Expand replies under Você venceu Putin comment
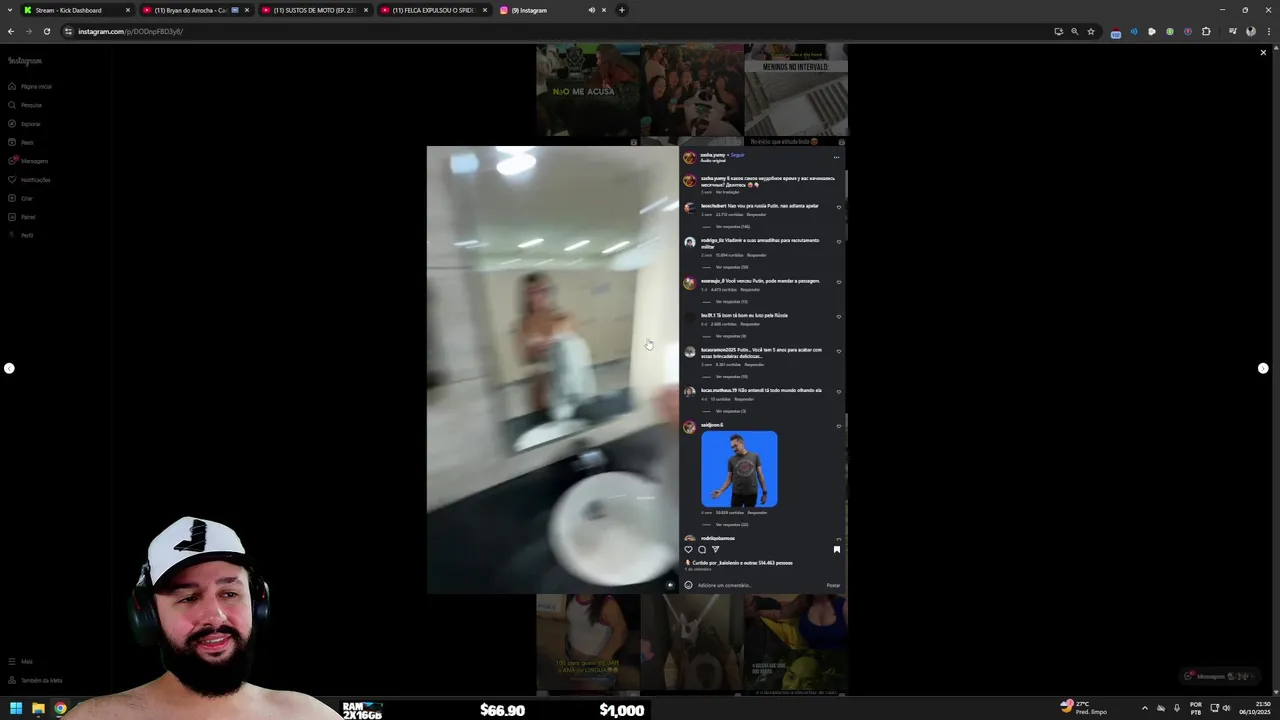This screenshot has width=1280, height=720. [x=731, y=301]
